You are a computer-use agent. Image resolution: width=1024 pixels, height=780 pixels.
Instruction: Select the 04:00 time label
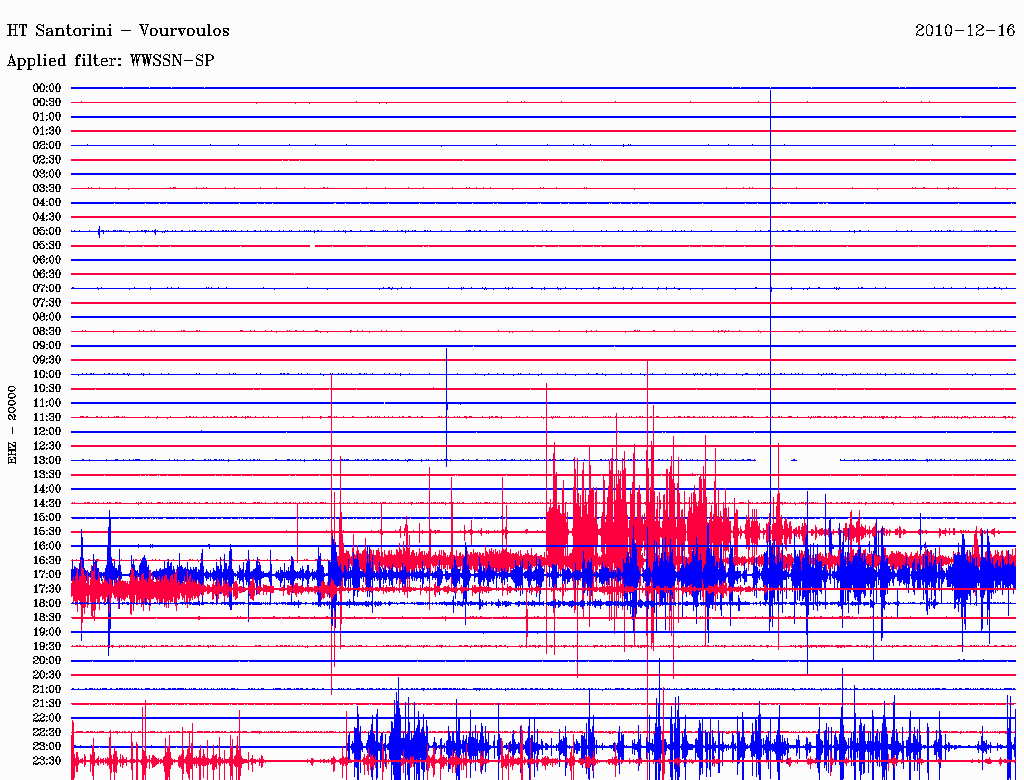point(47,203)
